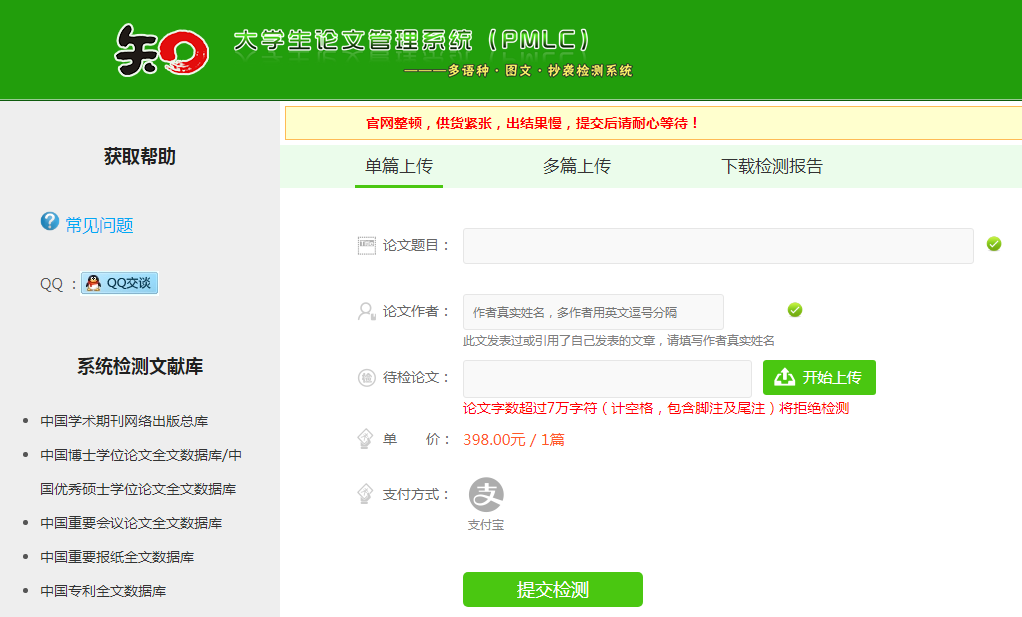Click the PMLC site logo

[x=162, y=50]
